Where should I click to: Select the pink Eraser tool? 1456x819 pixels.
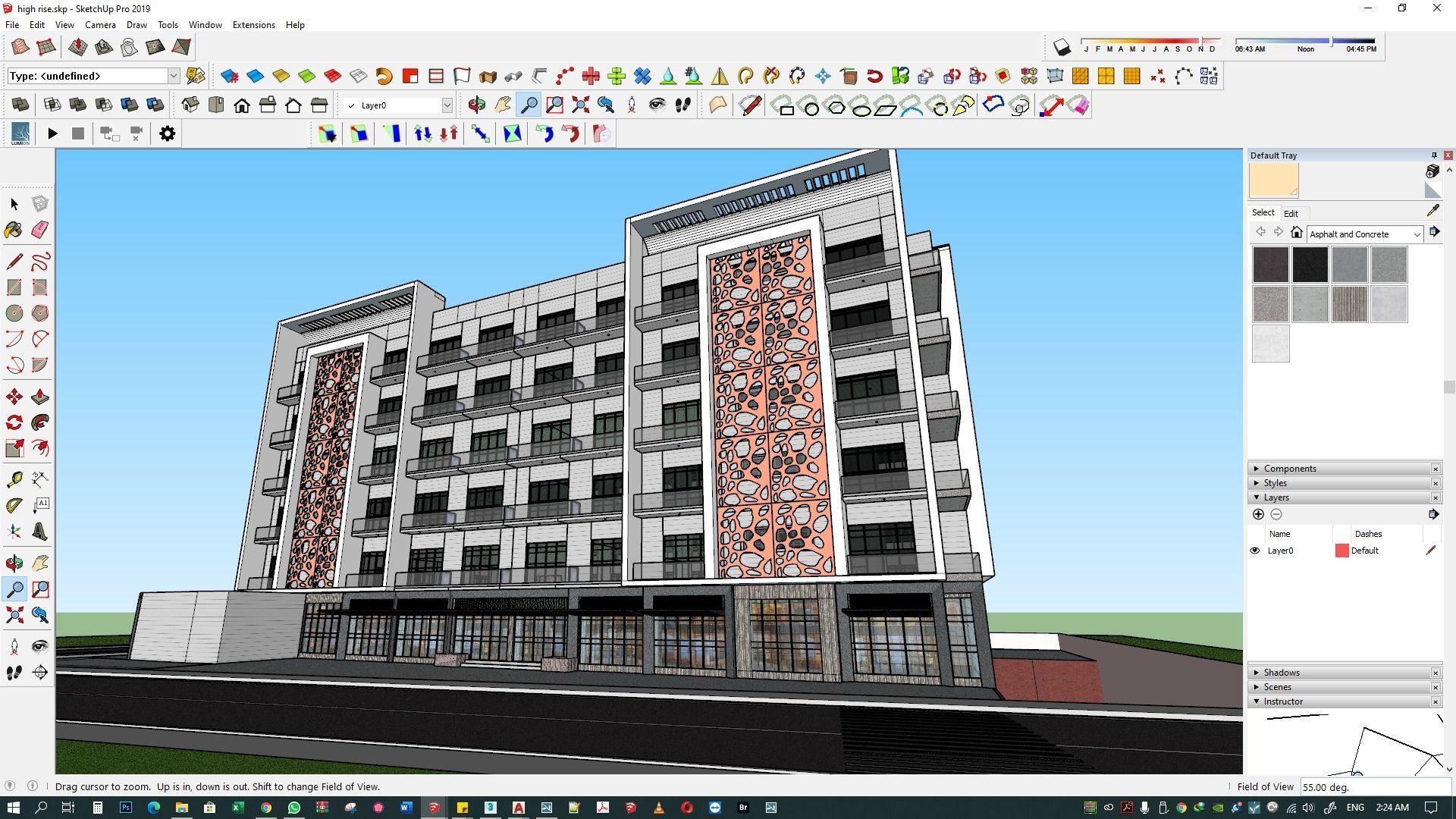click(40, 230)
